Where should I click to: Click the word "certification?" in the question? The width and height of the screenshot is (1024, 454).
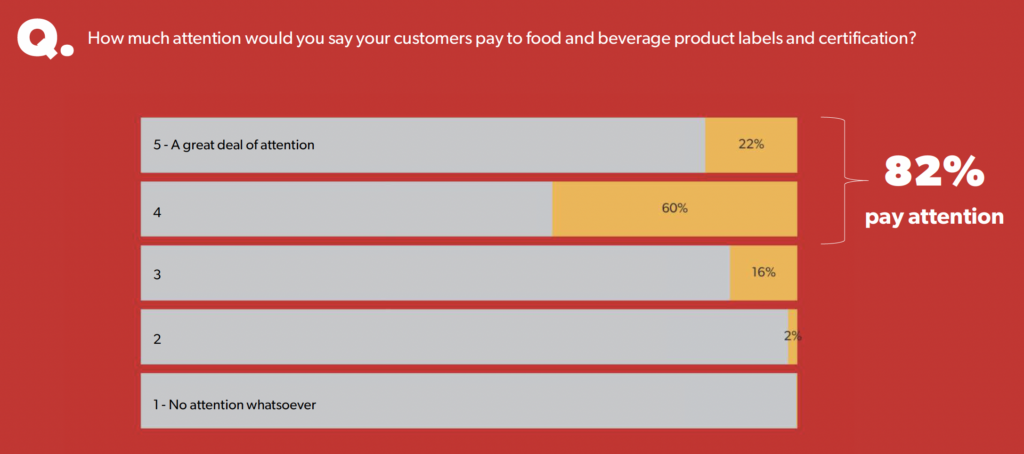click(x=872, y=40)
